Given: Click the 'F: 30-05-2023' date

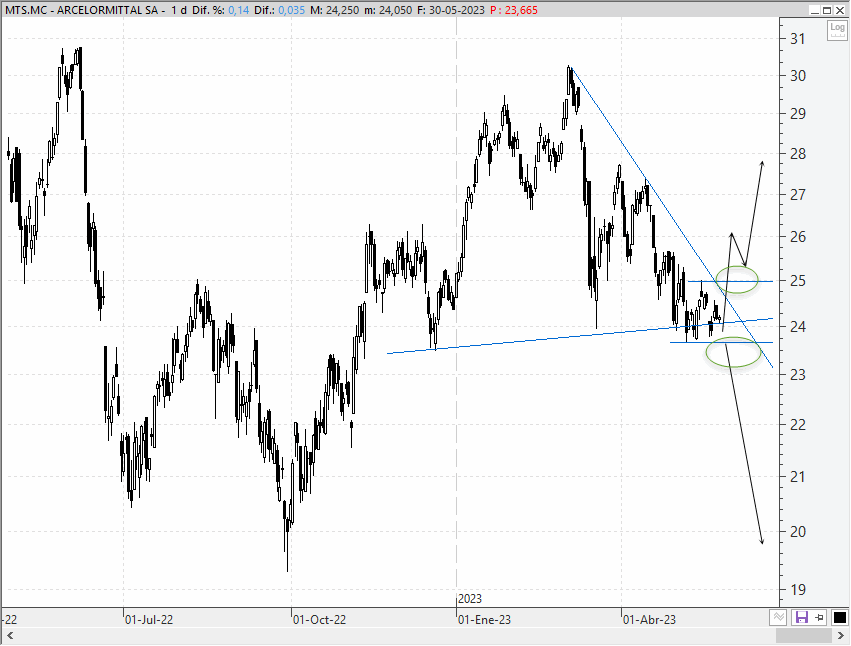Looking at the screenshot, I should 450,10.
